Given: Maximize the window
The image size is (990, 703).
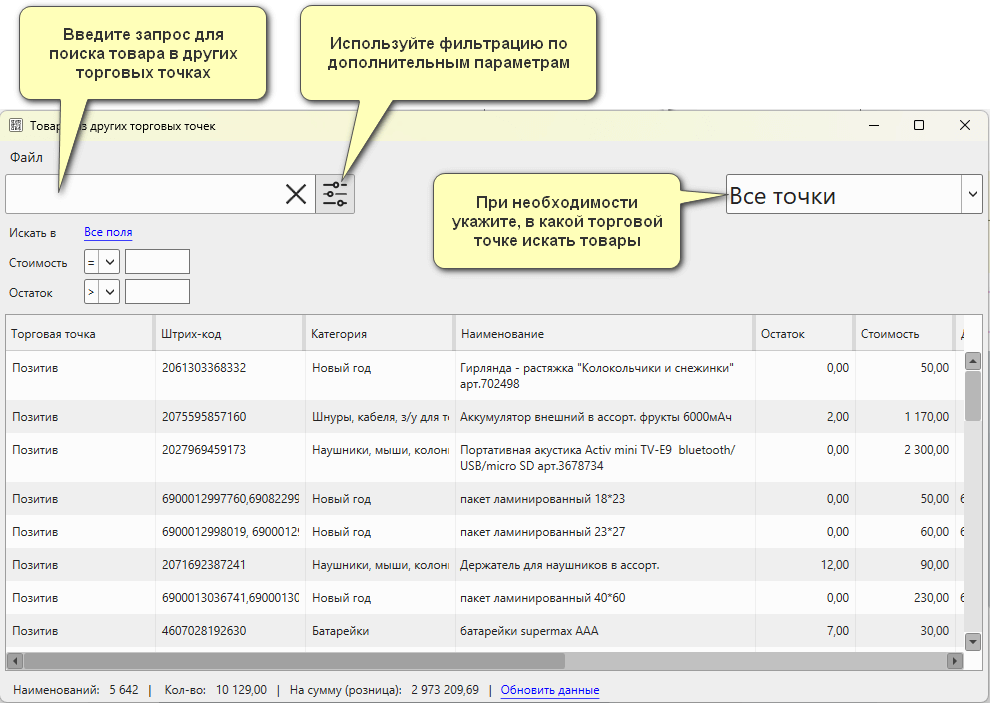Looking at the screenshot, I should click(918, 126).
